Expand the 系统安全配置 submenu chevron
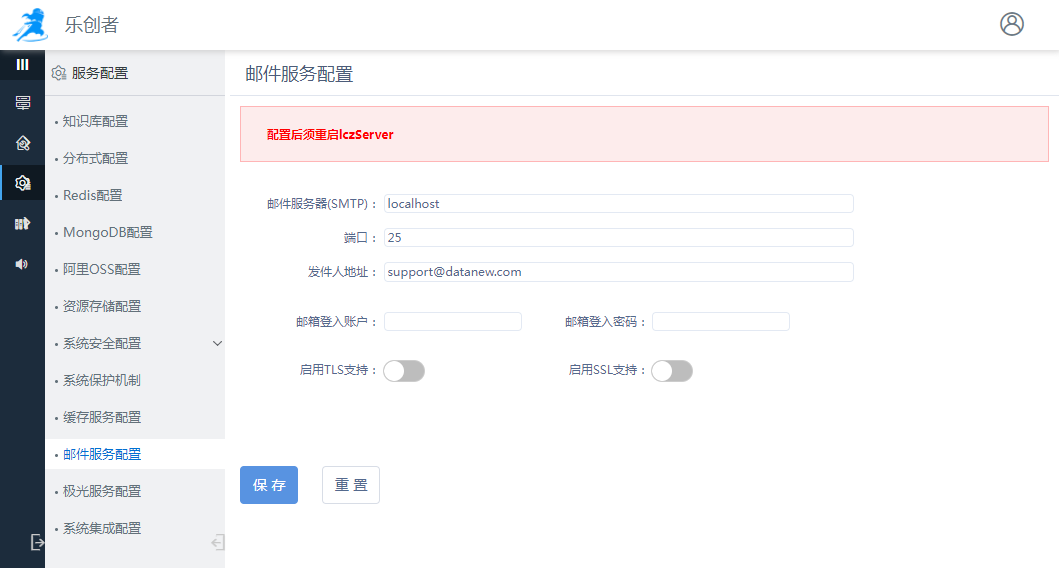This screenshot has height=568, width=1059. 217,343
